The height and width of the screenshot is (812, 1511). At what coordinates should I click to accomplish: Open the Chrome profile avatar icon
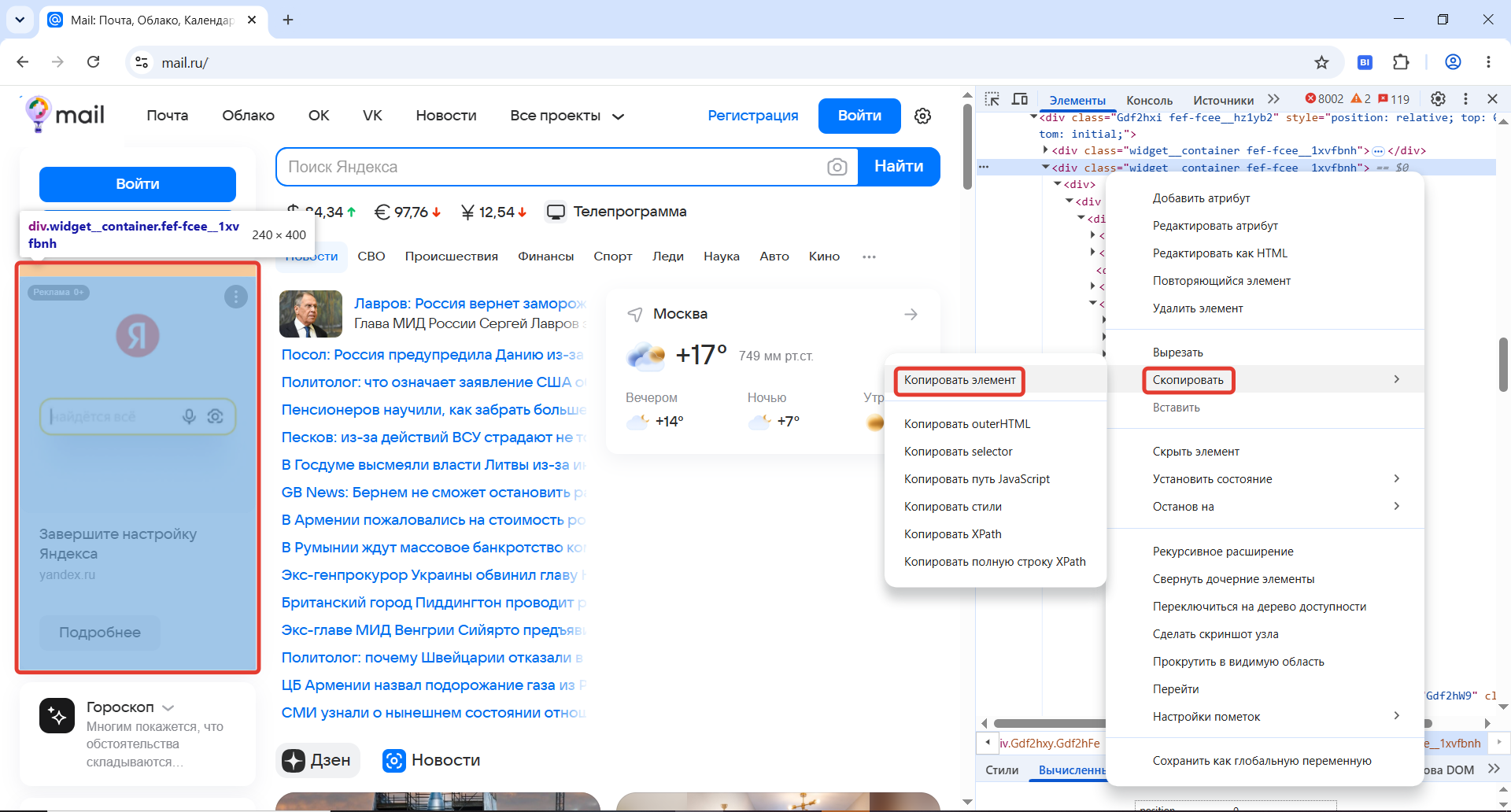point(1453,62)
